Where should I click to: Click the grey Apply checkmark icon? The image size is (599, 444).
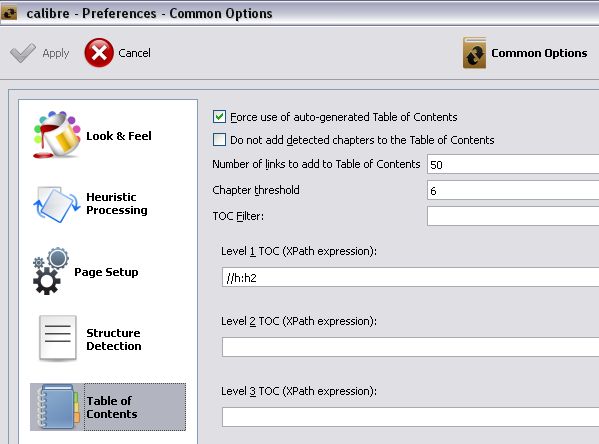tap(23, 53)
